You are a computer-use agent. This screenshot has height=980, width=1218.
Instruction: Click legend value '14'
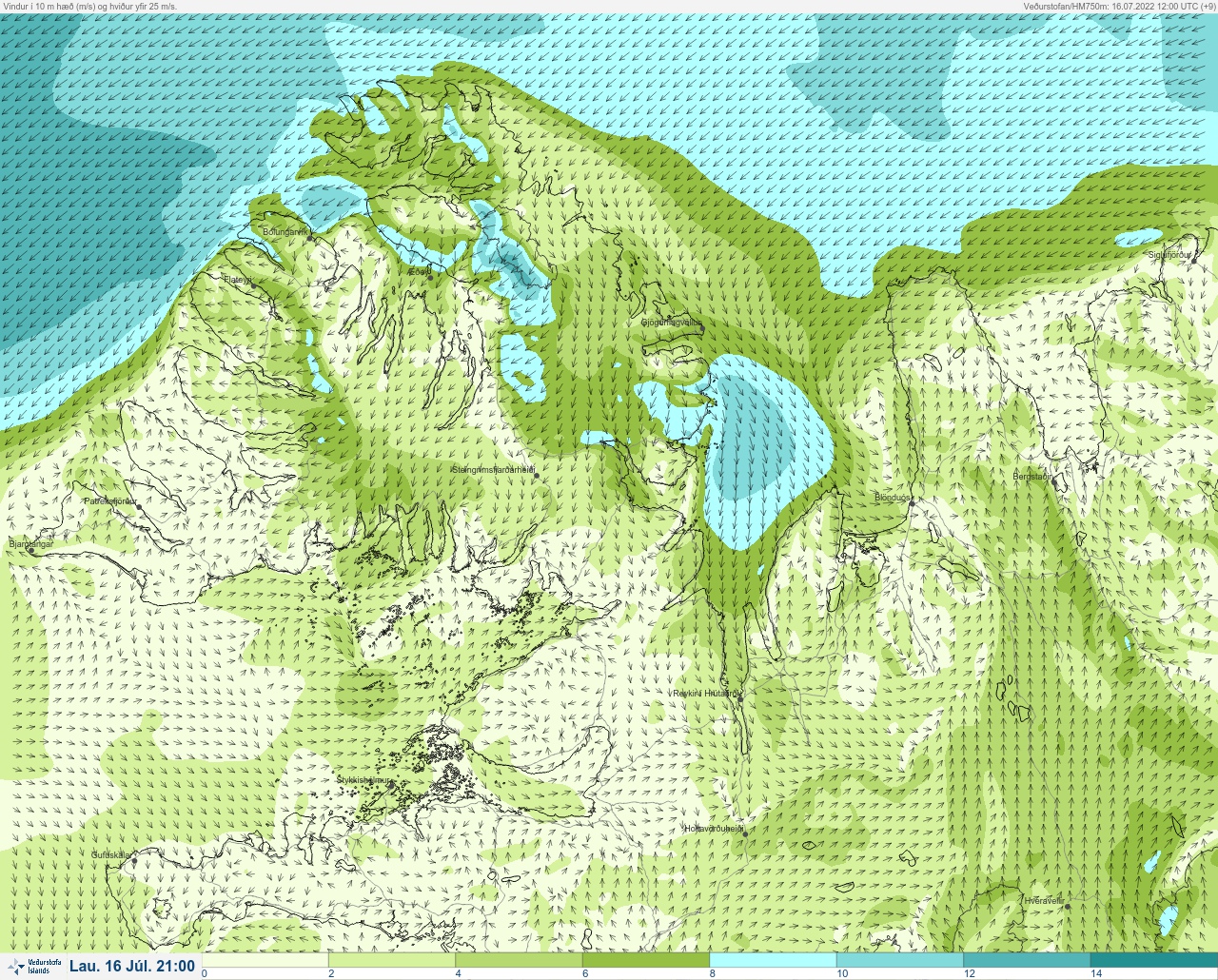click(1096, 973)
